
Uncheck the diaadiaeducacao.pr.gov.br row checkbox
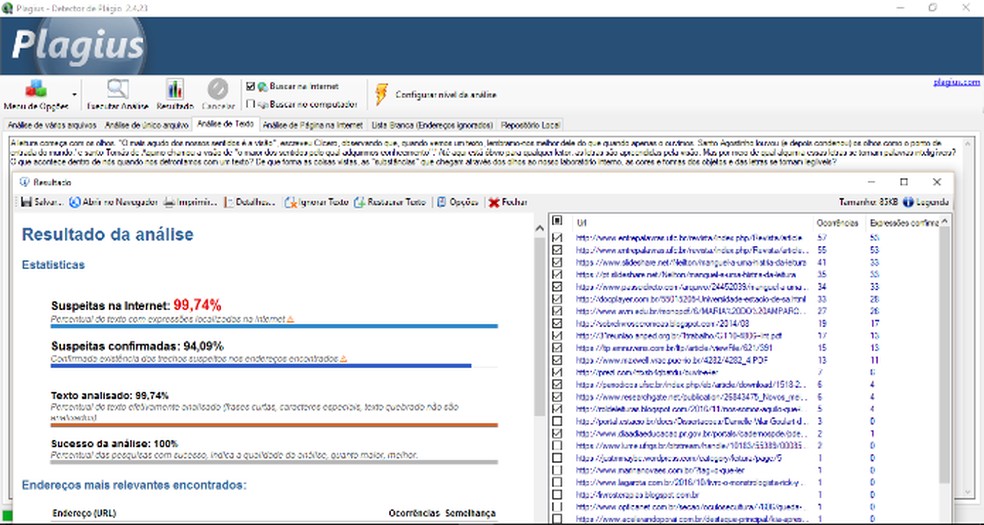coord(557,433)
